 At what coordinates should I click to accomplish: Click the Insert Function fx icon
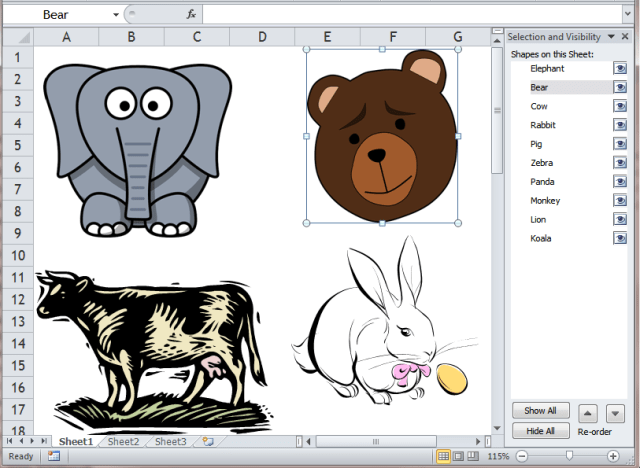click(x=191, y=15)
